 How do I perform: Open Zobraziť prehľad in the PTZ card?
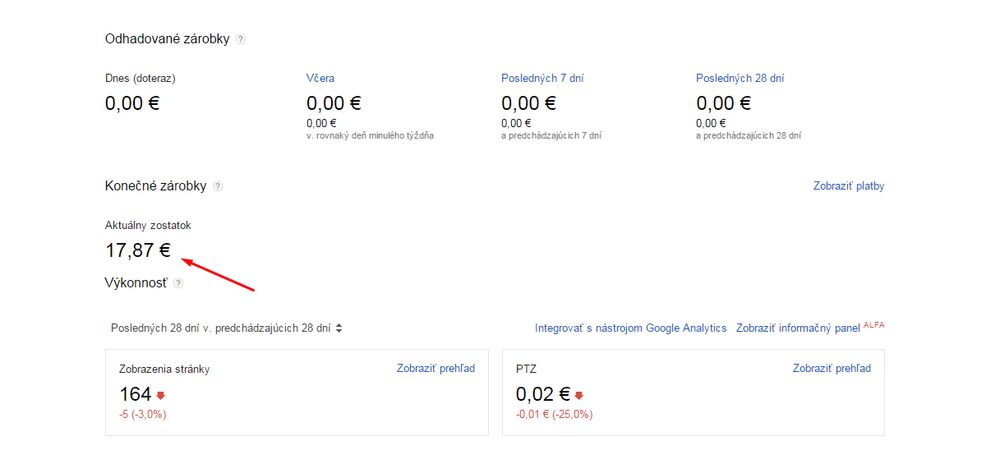832,368
